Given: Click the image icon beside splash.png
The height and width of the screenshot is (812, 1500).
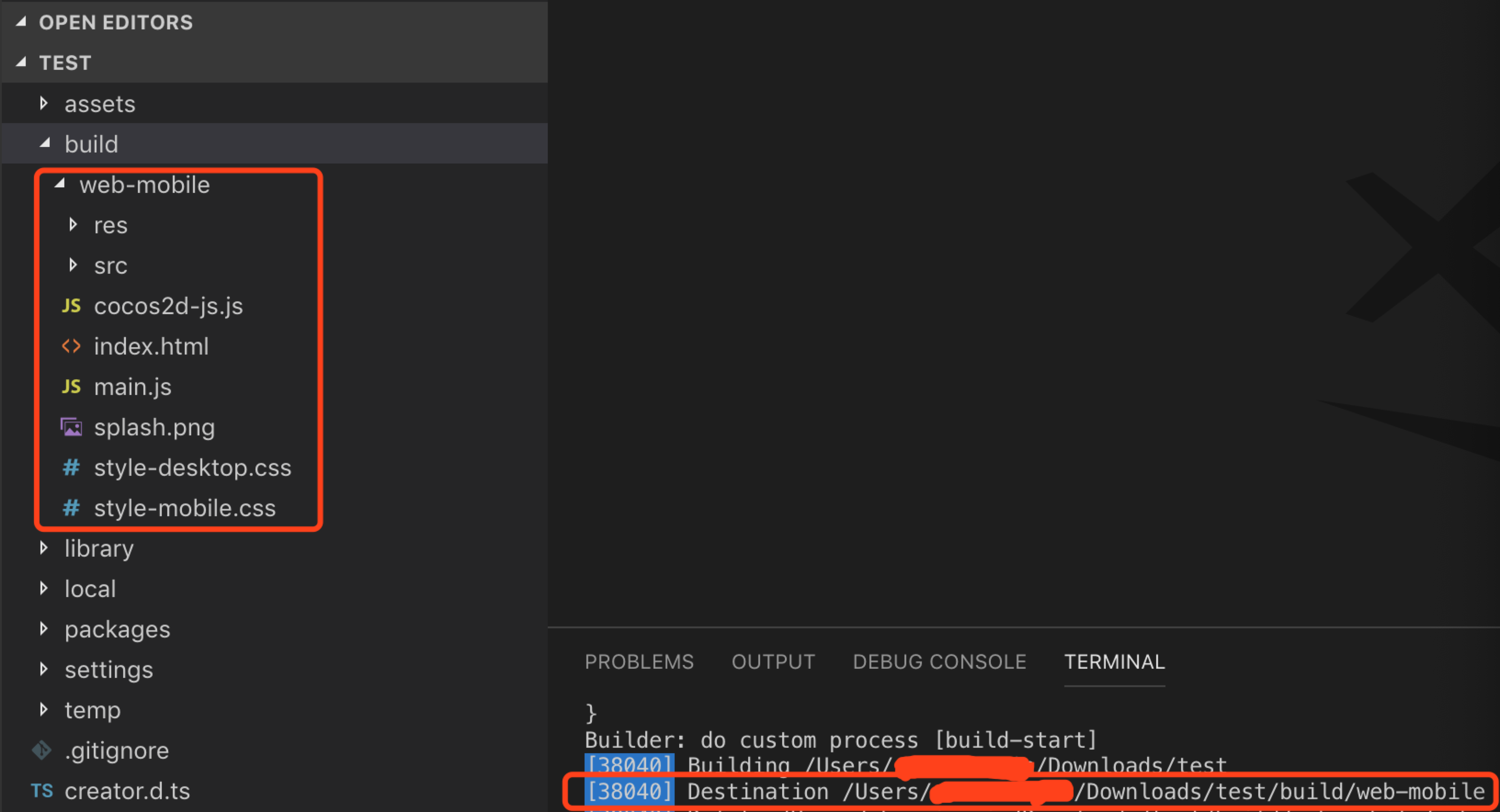Looking at the screenshot, I should click(71, 427).
